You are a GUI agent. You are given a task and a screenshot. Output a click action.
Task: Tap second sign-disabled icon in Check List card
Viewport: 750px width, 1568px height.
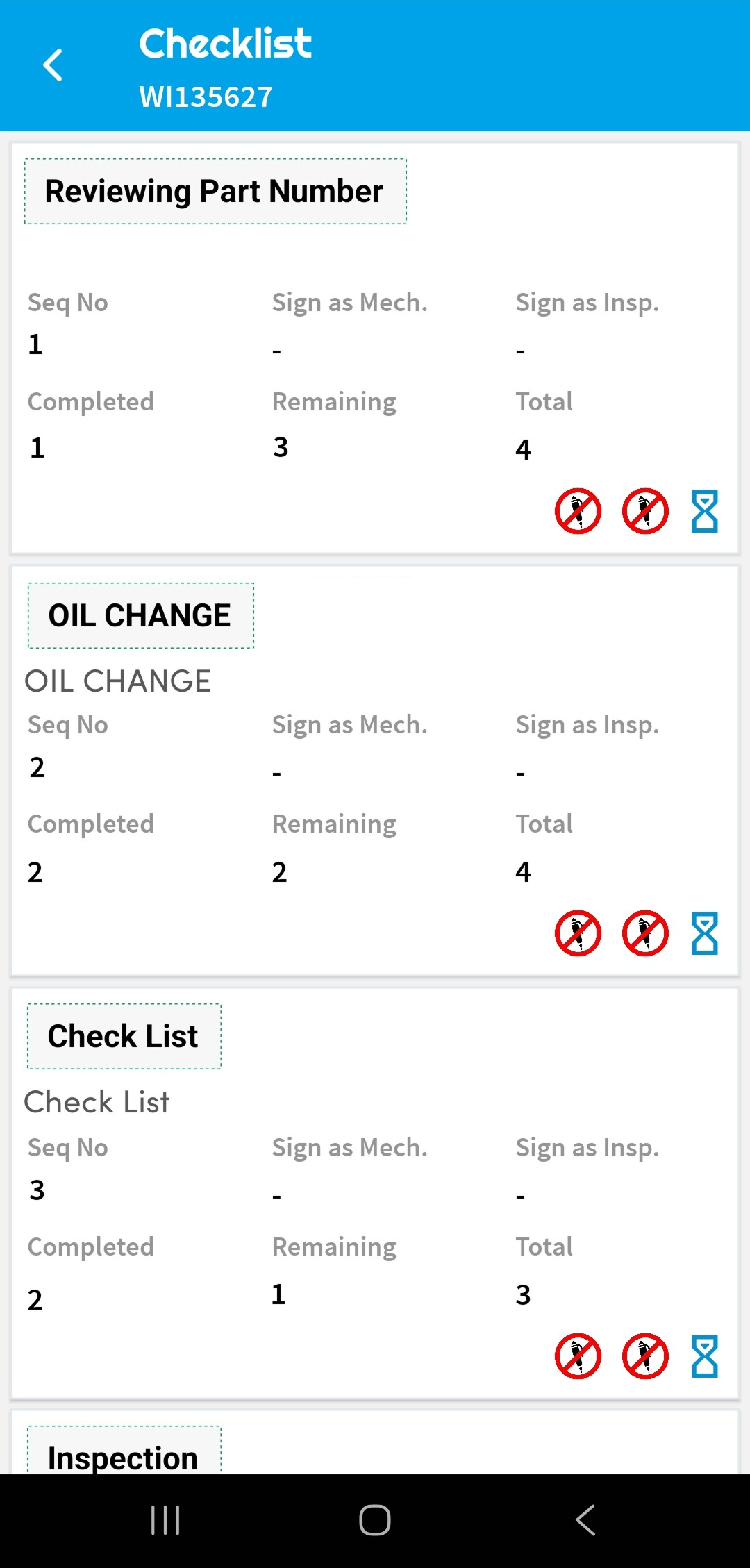click(645, 1356)
